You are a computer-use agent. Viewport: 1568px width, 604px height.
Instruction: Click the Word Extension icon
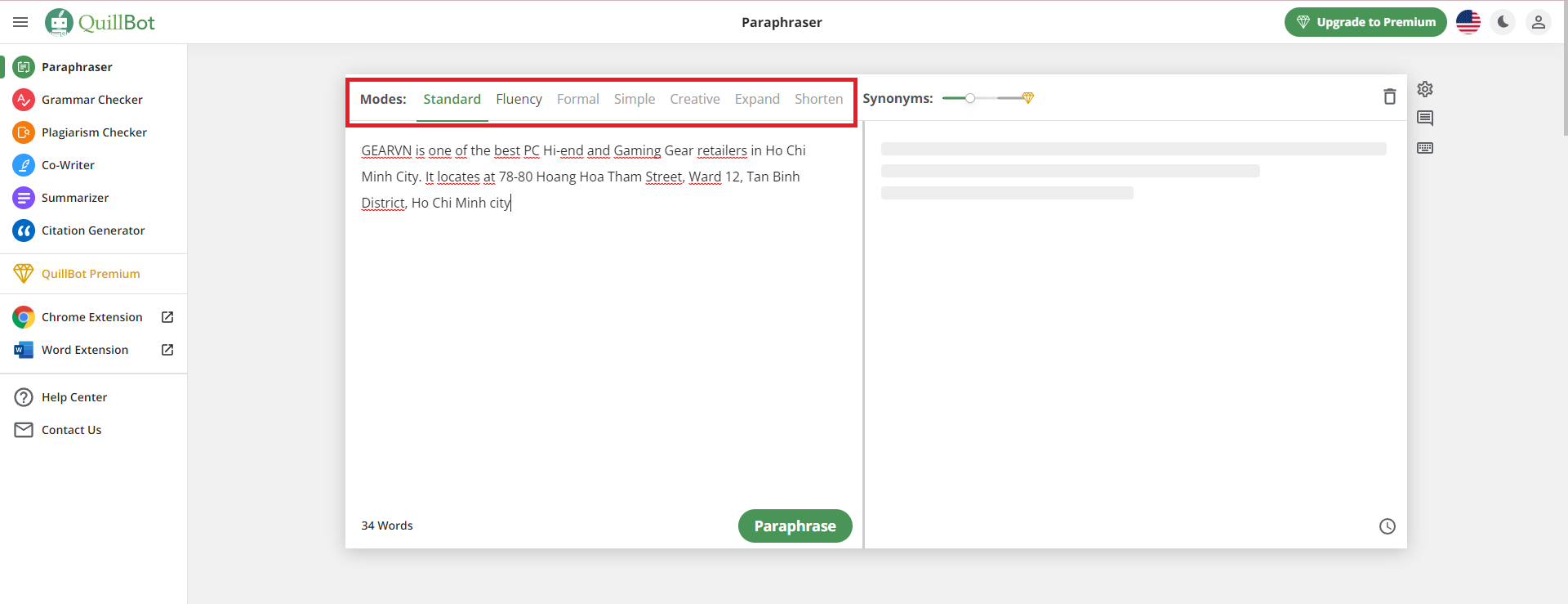(x=24, y=350)
